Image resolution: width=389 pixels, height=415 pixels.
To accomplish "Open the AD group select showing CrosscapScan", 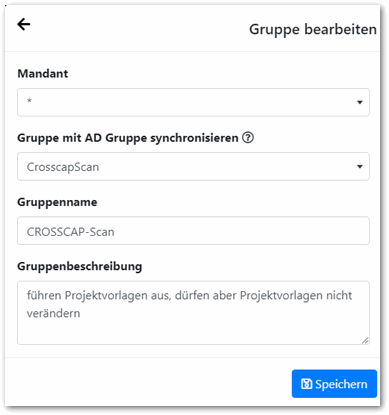I will [x=193, y=166].
